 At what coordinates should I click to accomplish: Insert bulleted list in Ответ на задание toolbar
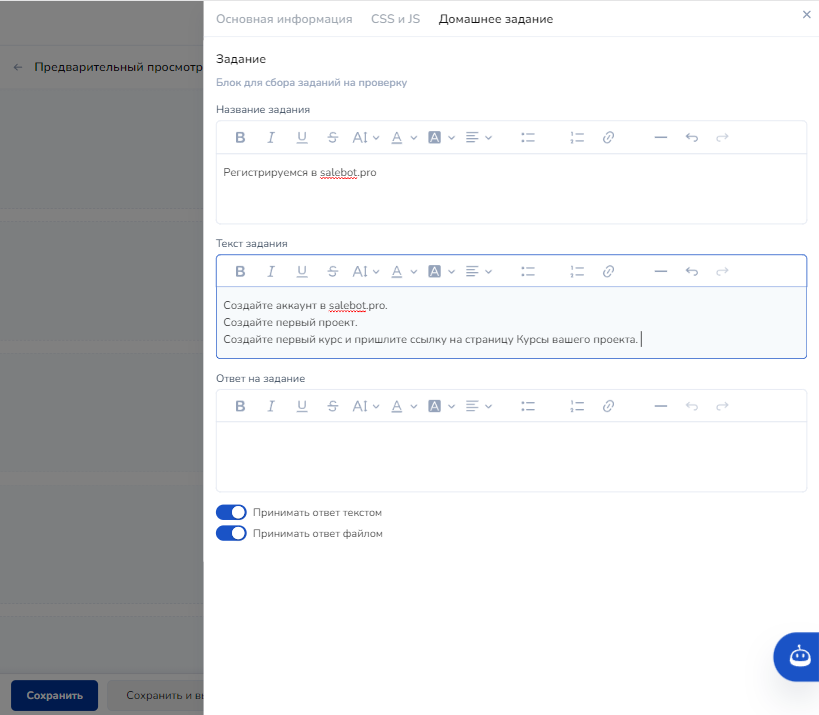[529, 406]
